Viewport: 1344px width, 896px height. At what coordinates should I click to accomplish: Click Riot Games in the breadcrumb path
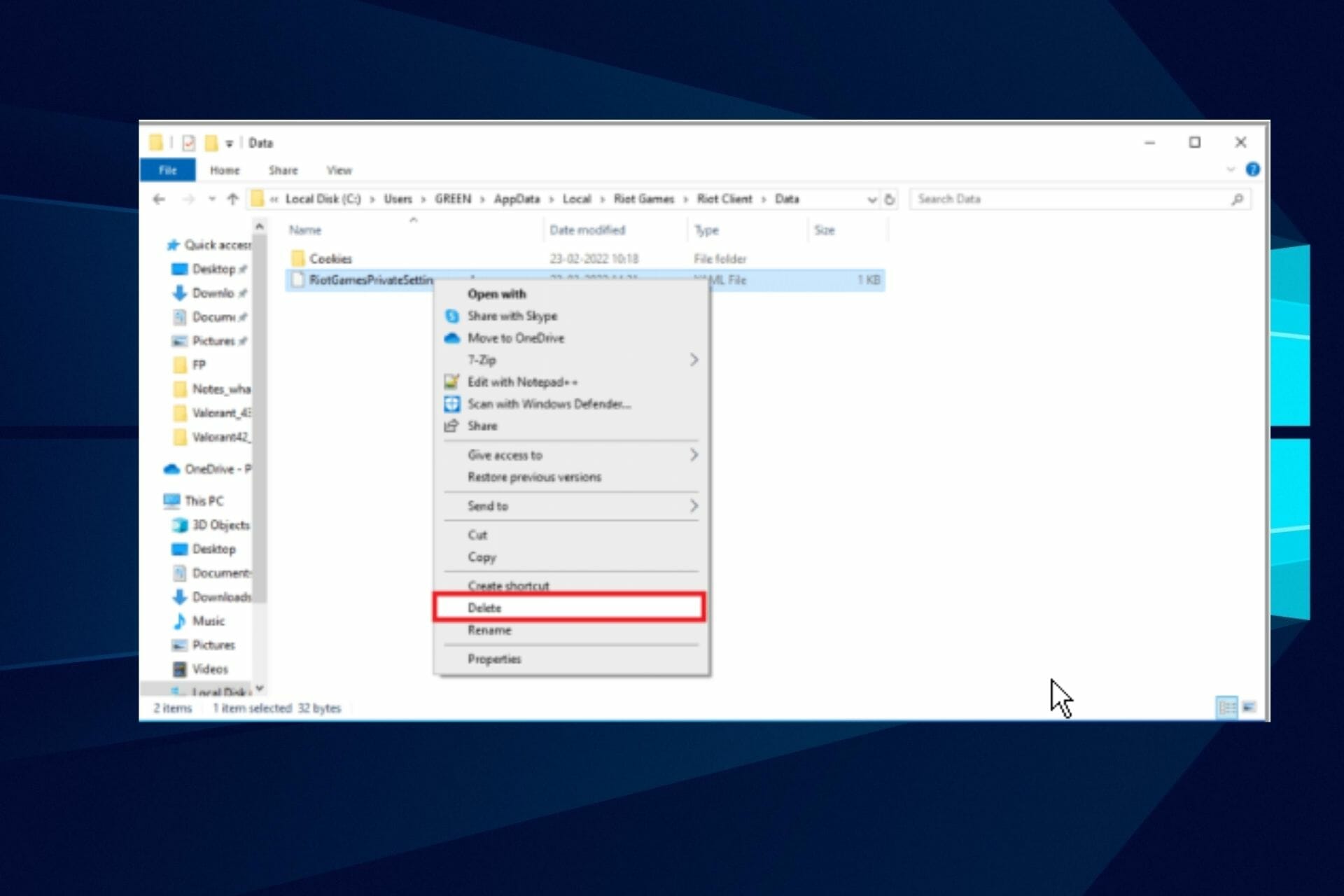tap(643, 199)
